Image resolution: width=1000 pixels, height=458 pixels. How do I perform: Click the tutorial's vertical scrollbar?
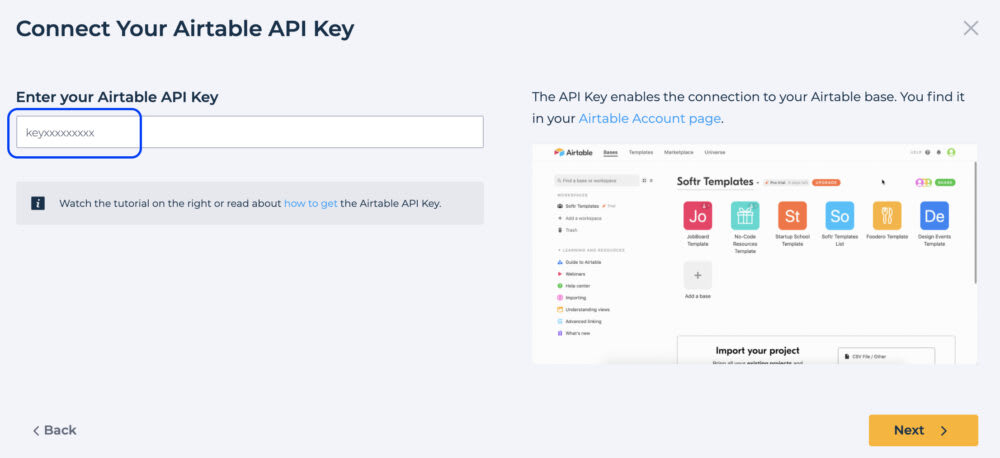975,222
